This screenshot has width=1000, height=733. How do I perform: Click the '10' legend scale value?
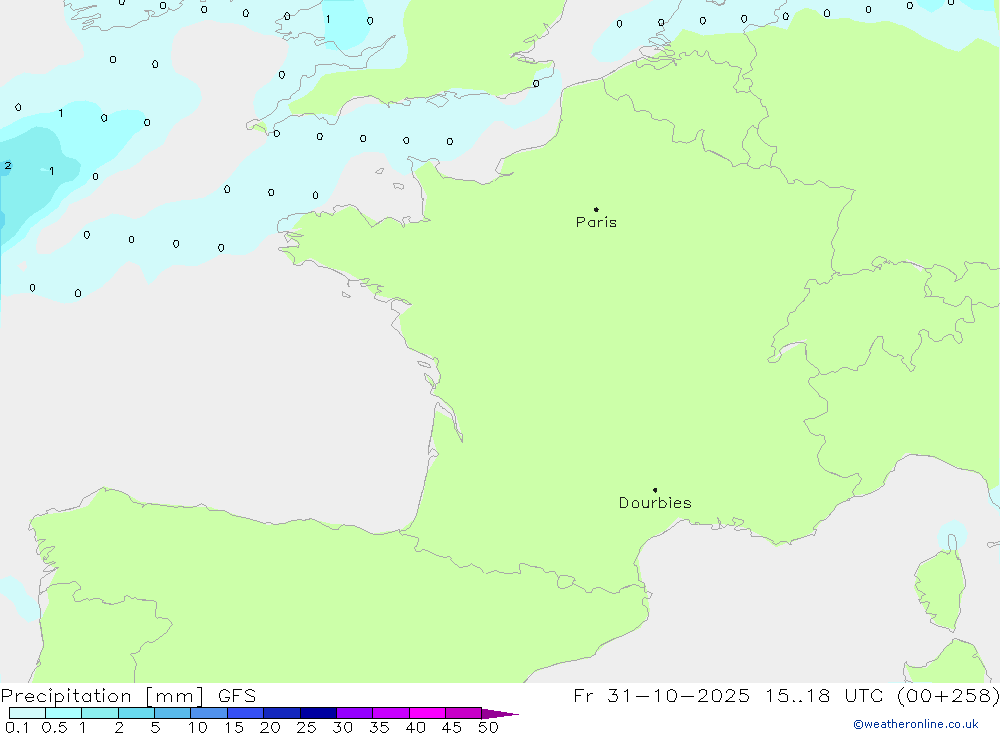pos(198,727)
